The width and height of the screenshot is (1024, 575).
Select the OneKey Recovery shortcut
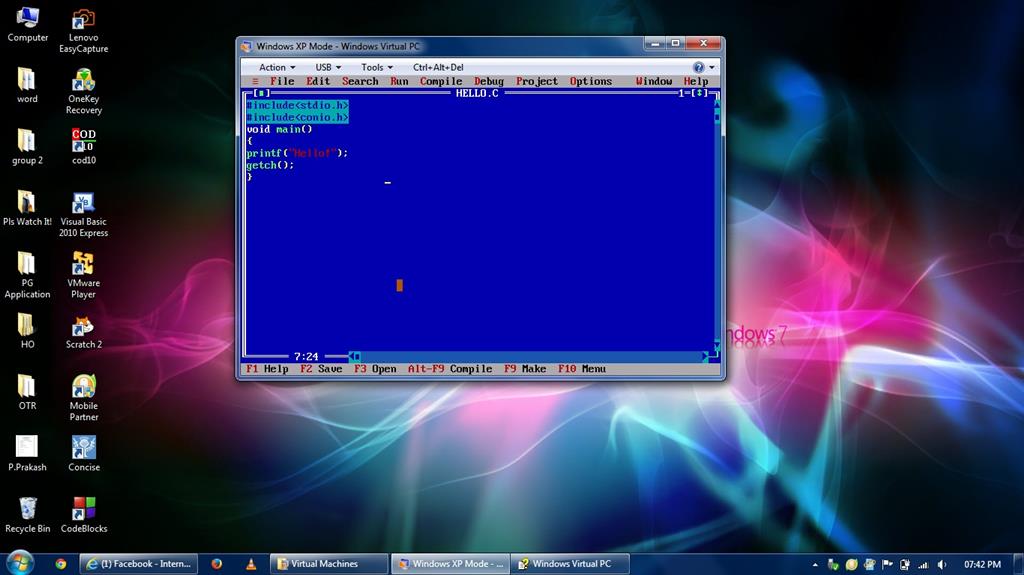(84, 91)
